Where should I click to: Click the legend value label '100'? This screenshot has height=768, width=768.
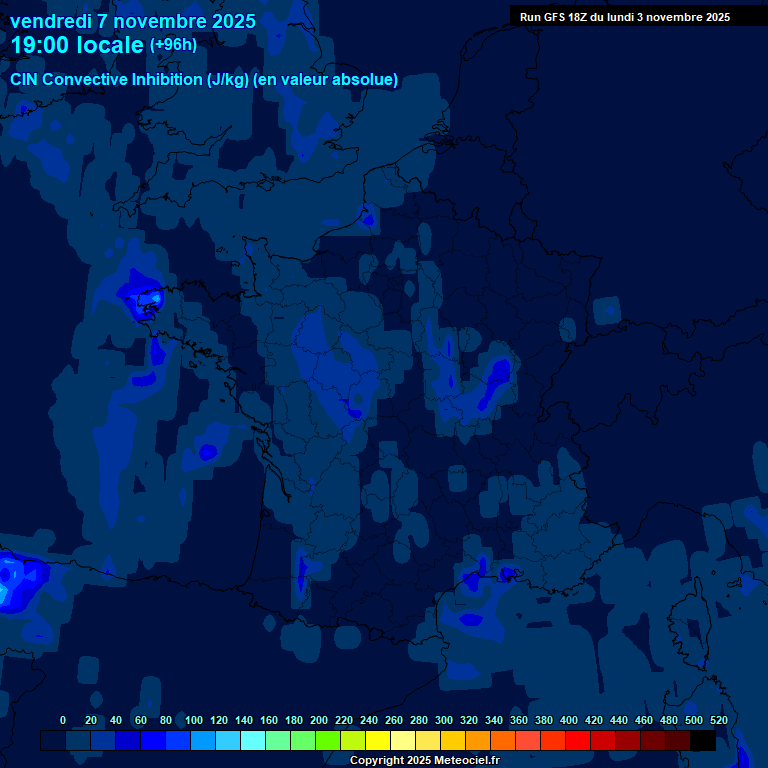pos(194,720)
